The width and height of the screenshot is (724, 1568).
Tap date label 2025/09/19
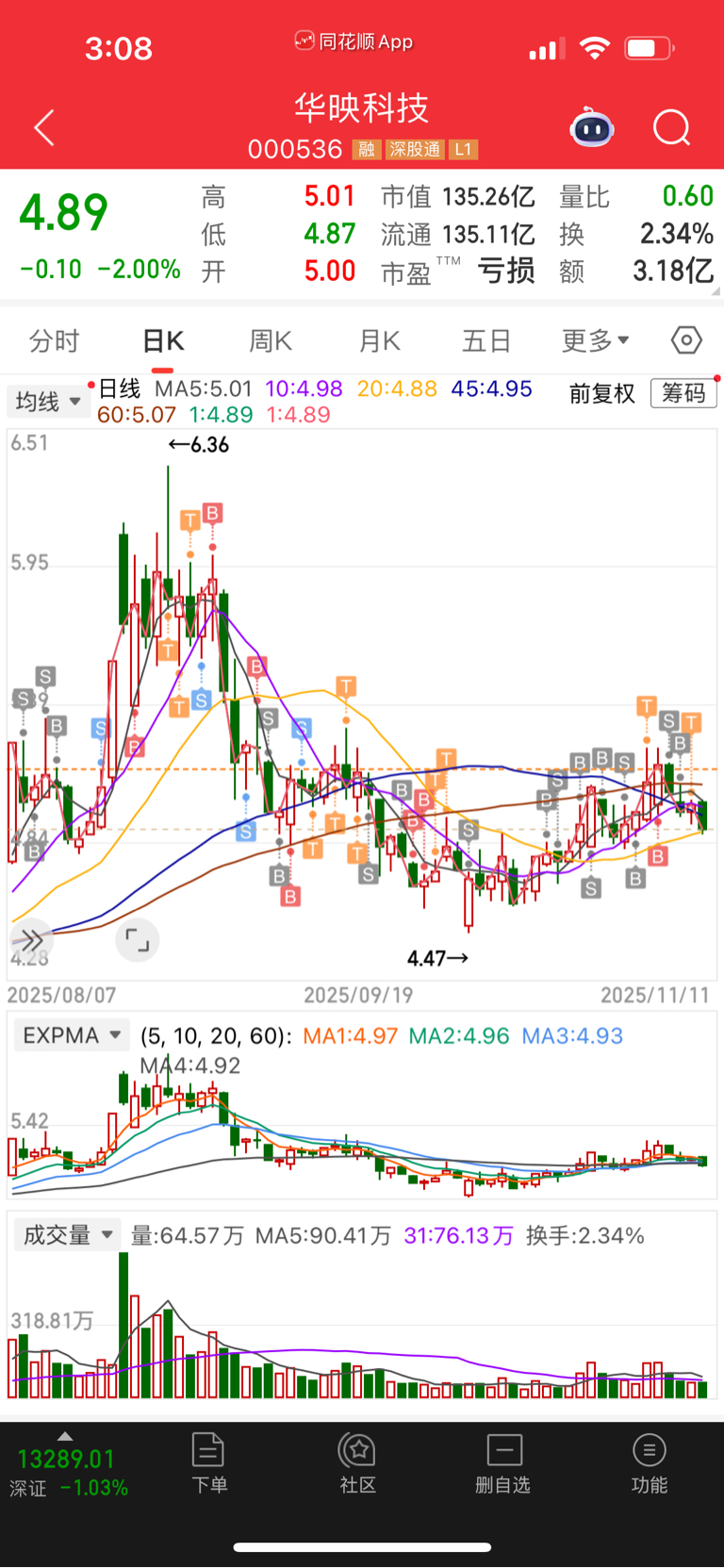click(x=358, y=996)
